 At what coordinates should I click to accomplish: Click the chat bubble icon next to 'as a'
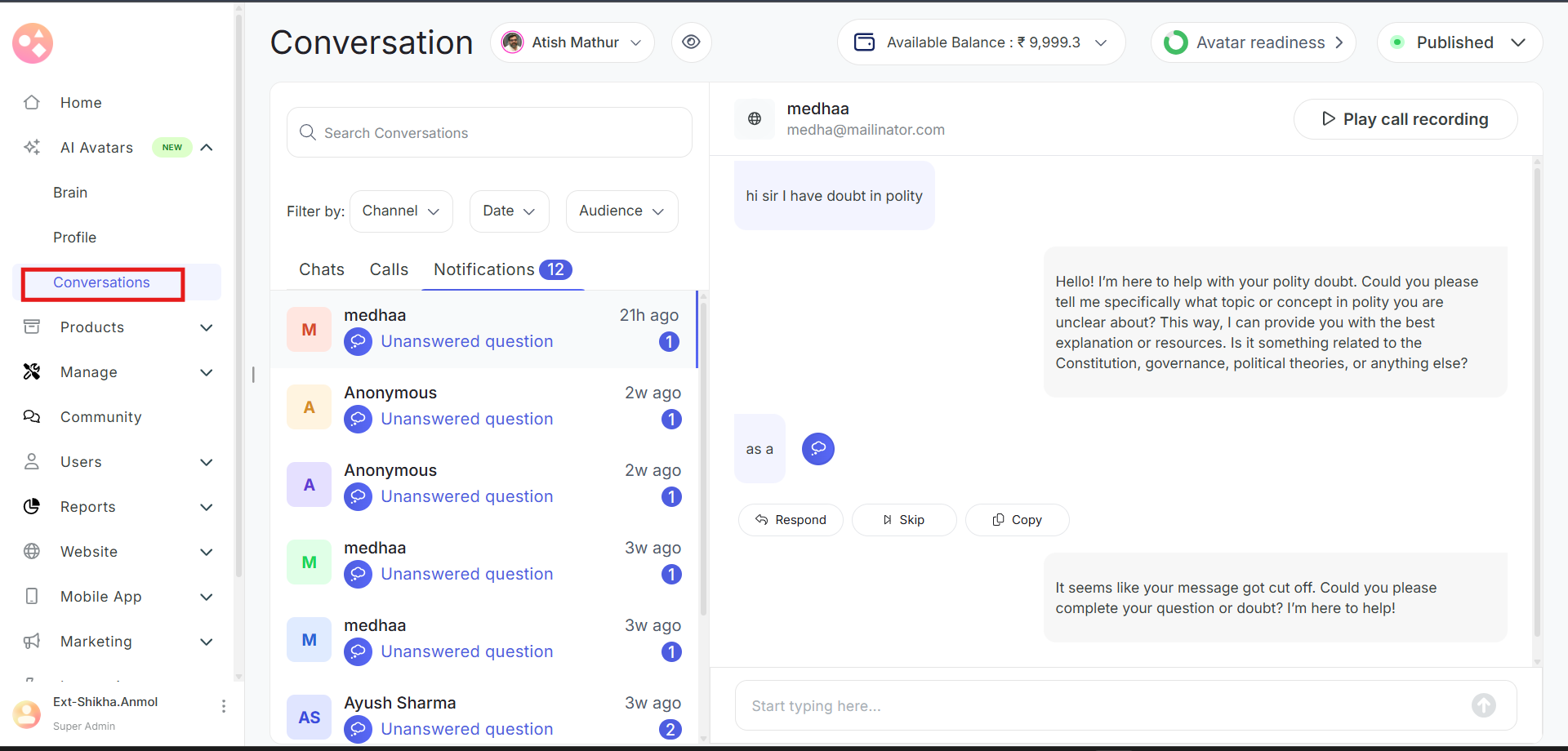tap(817, 449)
